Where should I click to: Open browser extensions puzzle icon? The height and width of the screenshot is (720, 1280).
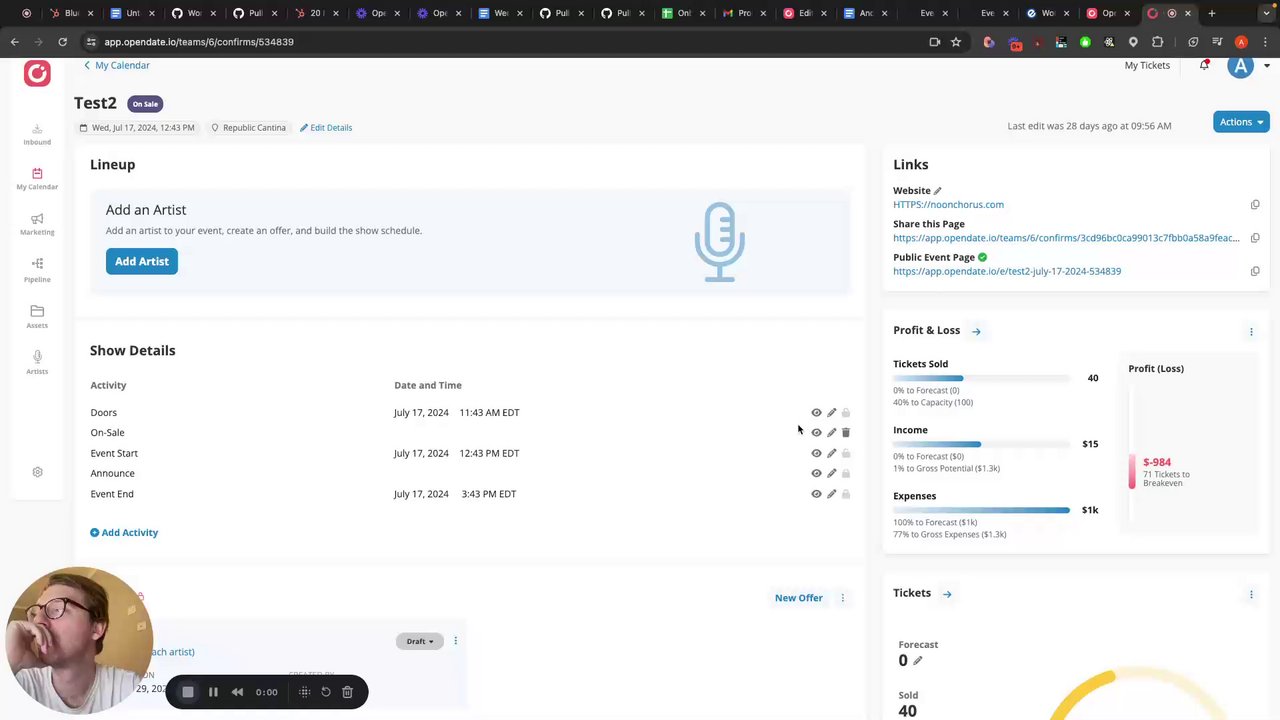click(1157, 42)
